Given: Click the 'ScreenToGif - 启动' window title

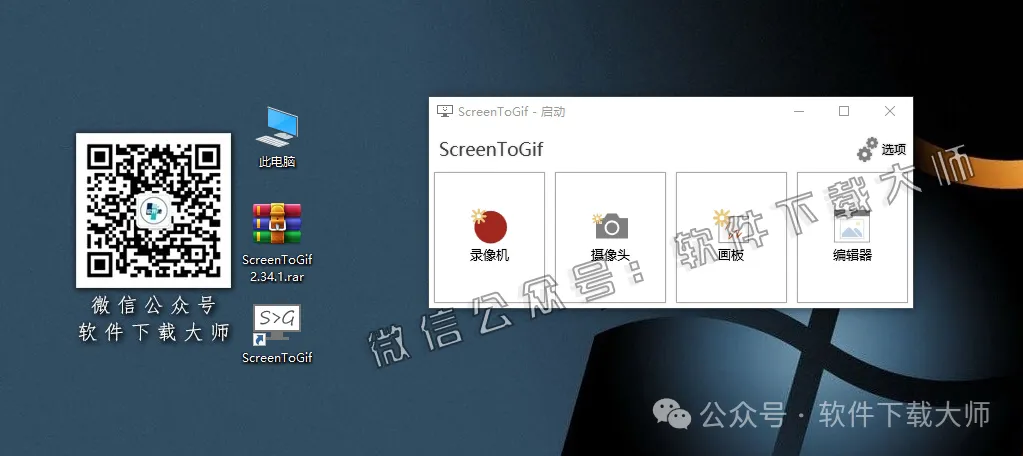Looking at the screenshot, I should coord(512,112).
